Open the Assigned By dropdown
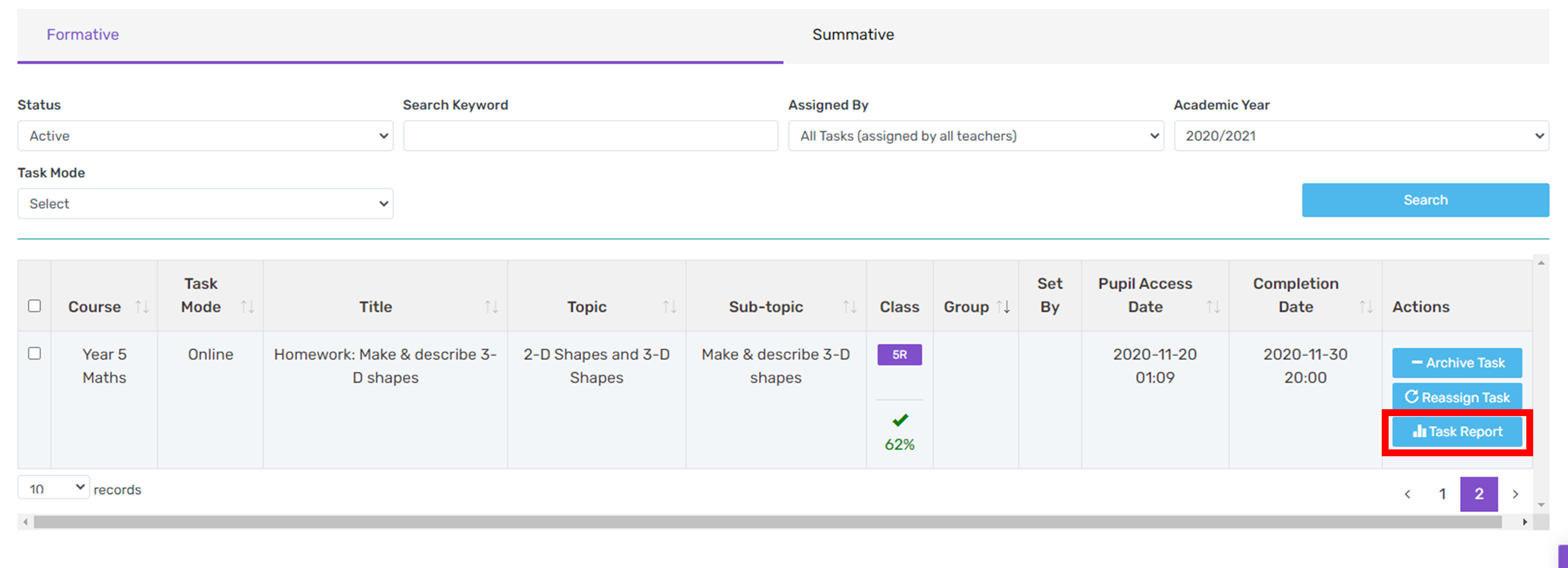This screenshot has width=1568, height=568. point(976,136)
